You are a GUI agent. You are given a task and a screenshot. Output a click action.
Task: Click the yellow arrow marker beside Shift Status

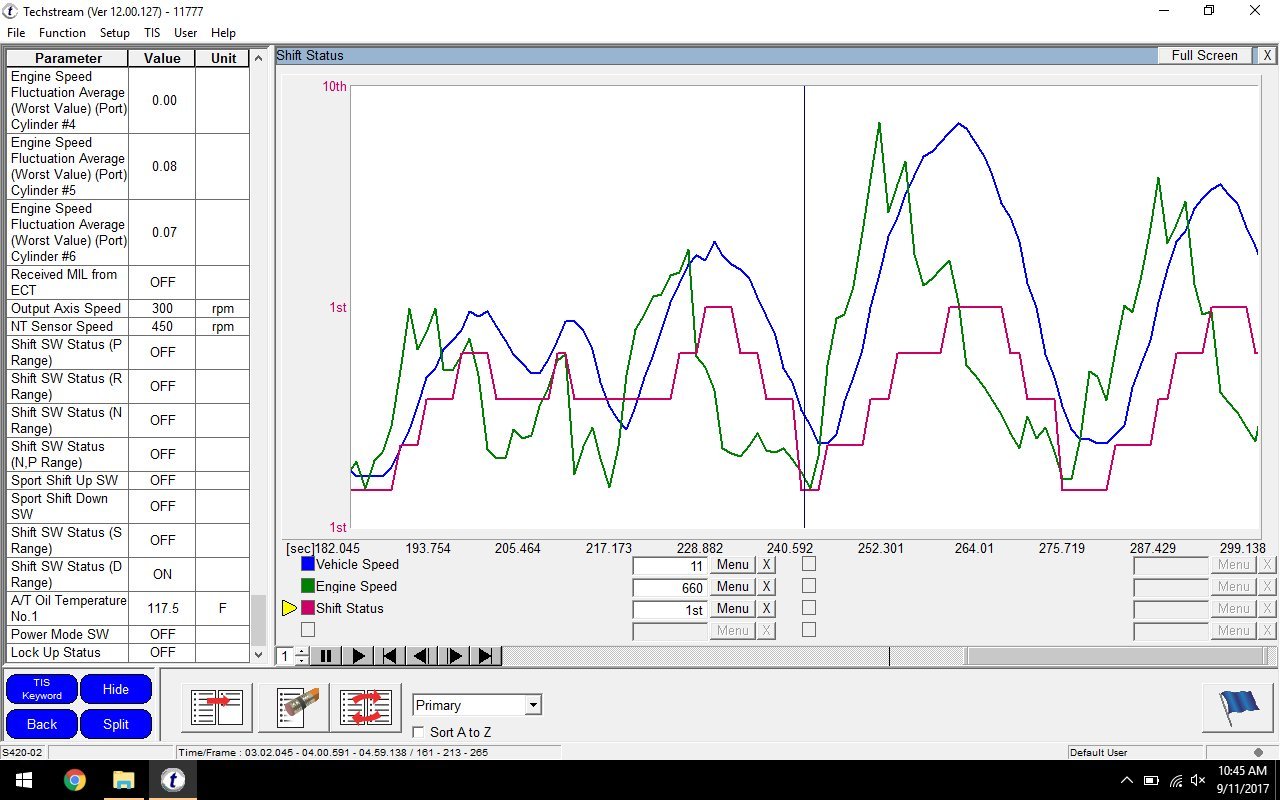click(x=290, y=608)
